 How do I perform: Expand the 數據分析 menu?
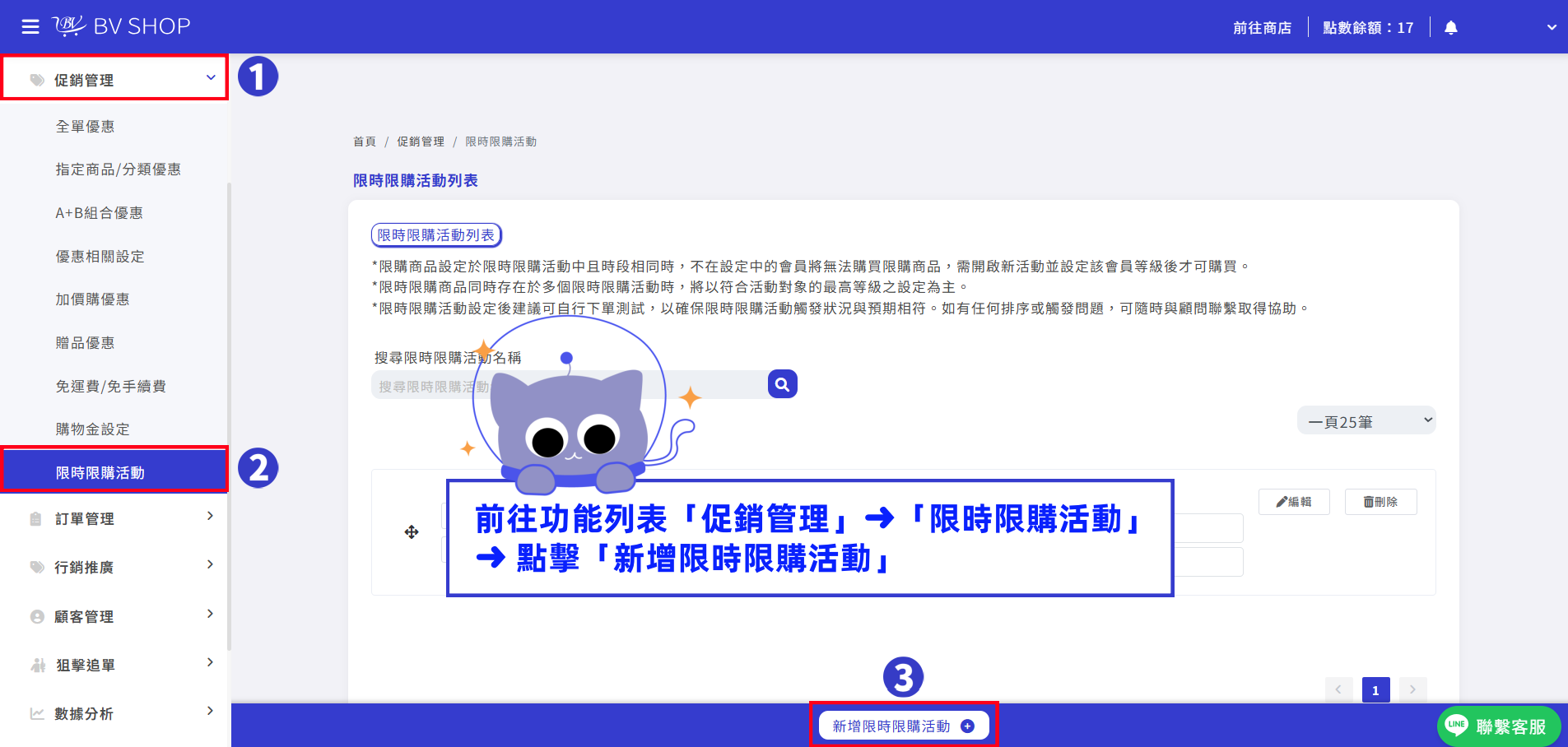[x=114, y=713]
